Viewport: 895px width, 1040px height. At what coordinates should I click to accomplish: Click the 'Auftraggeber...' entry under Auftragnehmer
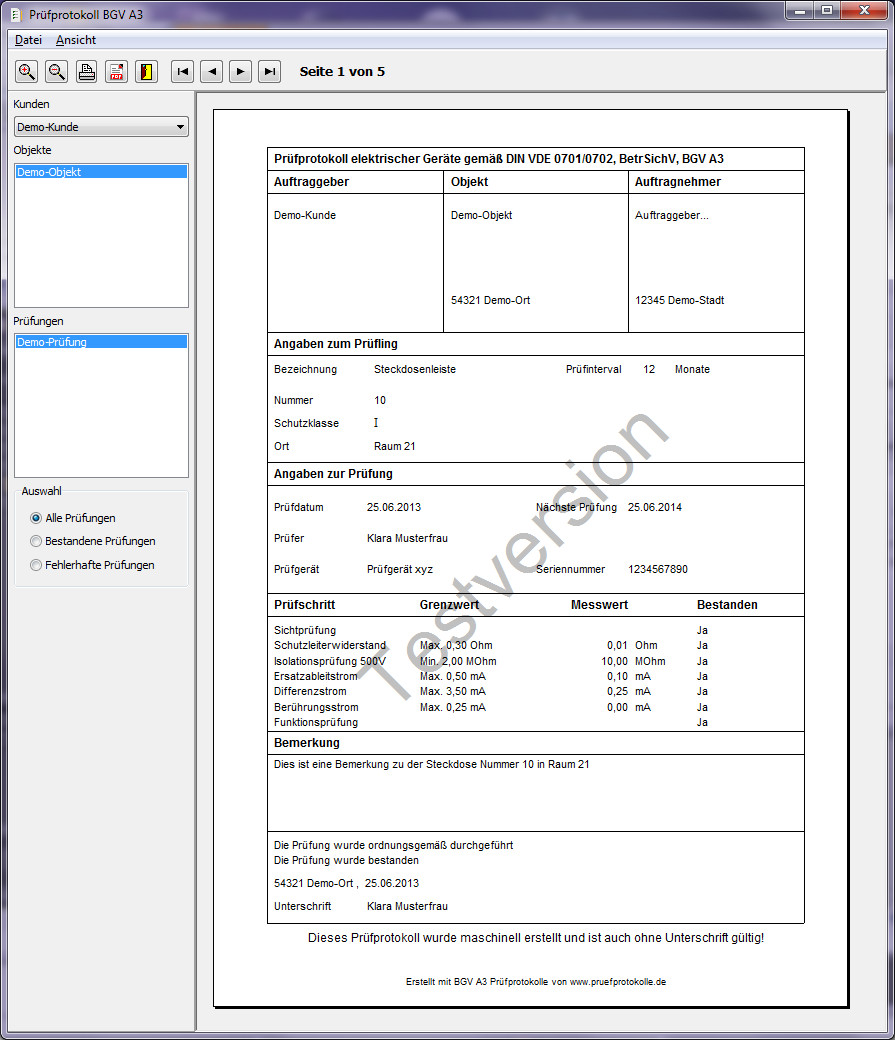click(x=671, y=216)
